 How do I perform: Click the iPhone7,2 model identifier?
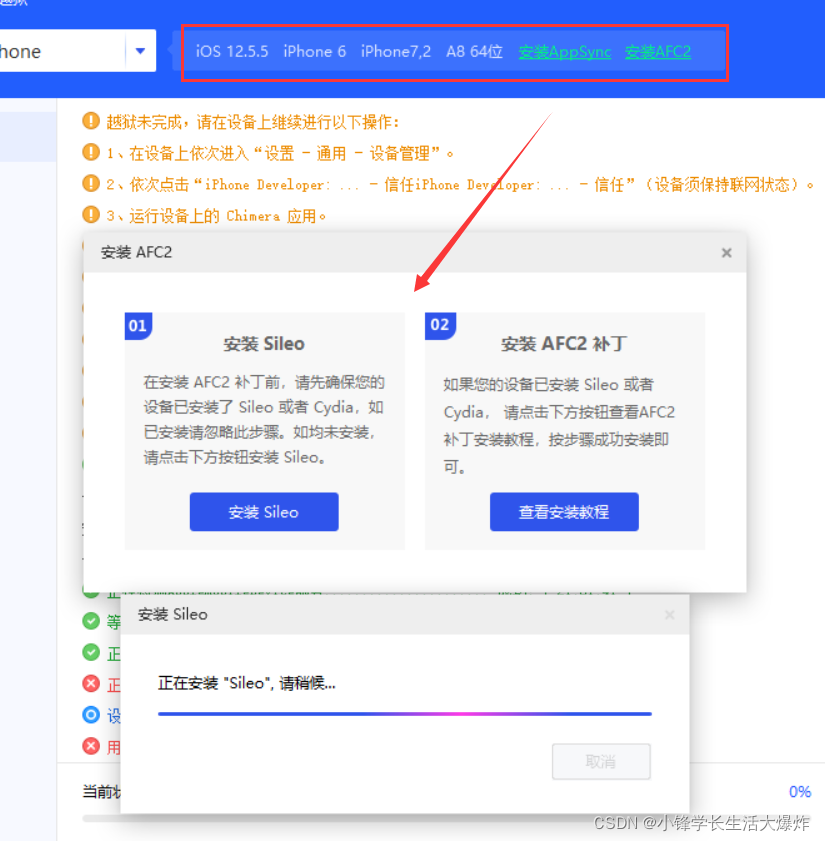[396, 51]
